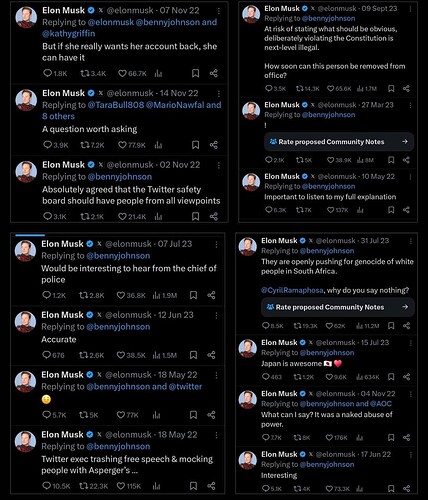Open more options on 12 Jun 23 tweet
This screenshot has height=500, width=428.
tap(216, 315)
